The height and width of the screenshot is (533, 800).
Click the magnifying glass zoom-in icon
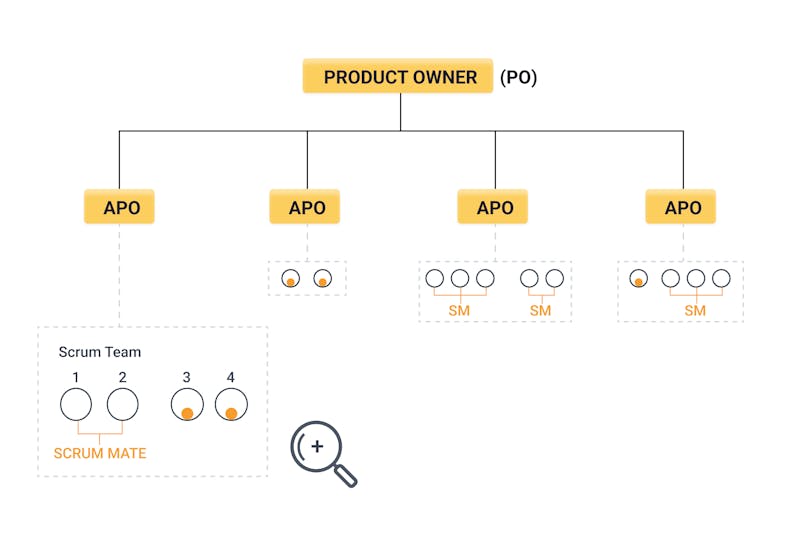[322, 453]
